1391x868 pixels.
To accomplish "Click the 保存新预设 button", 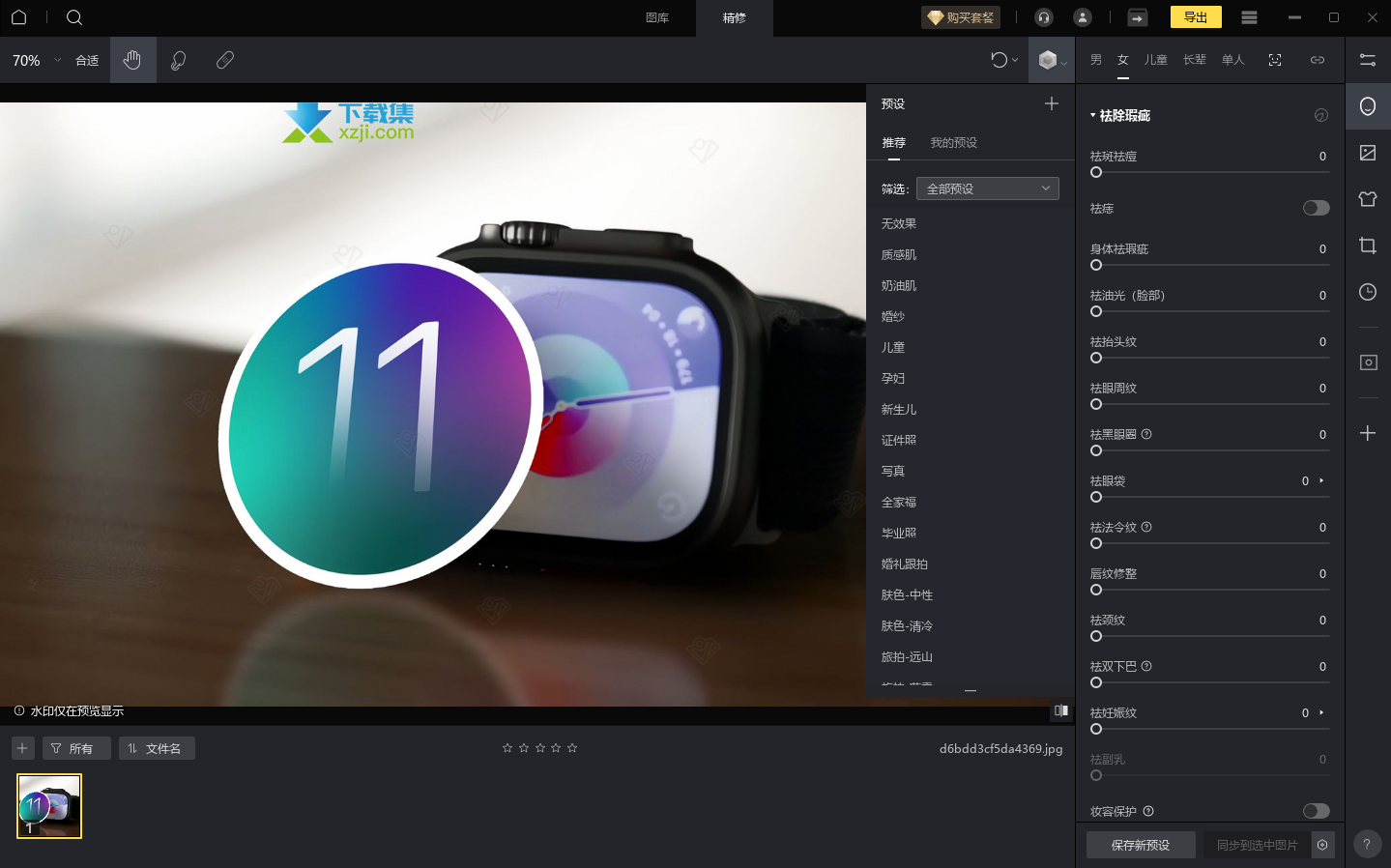I will click(1141, 845).
